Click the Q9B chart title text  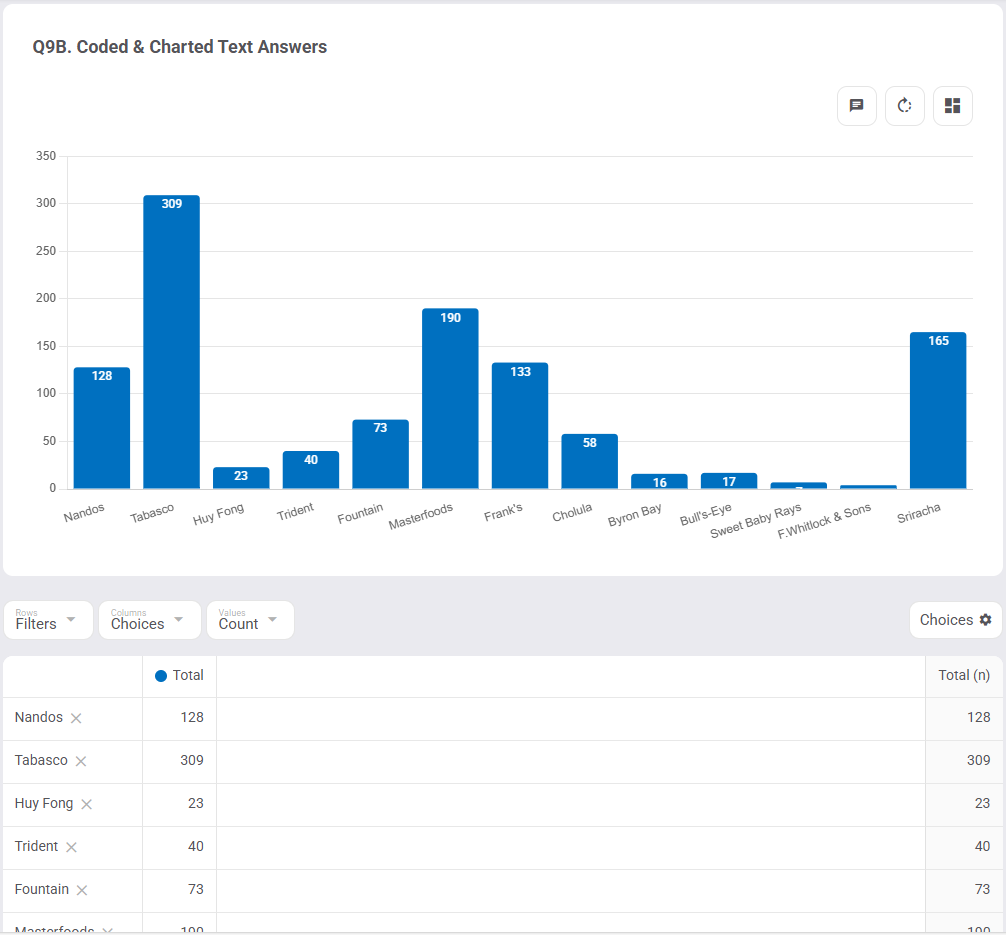[x=180, y=47]
